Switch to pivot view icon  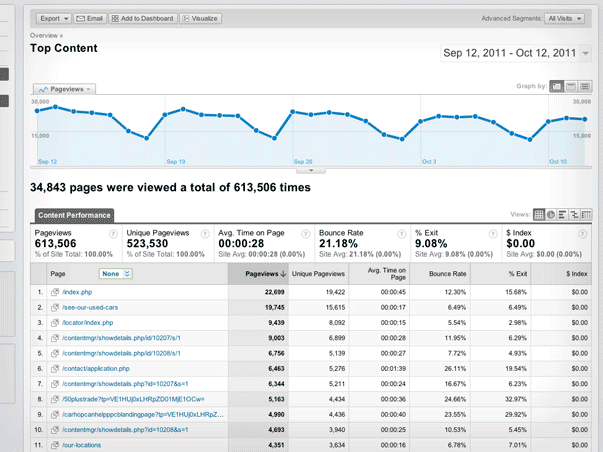pos(586,215)
